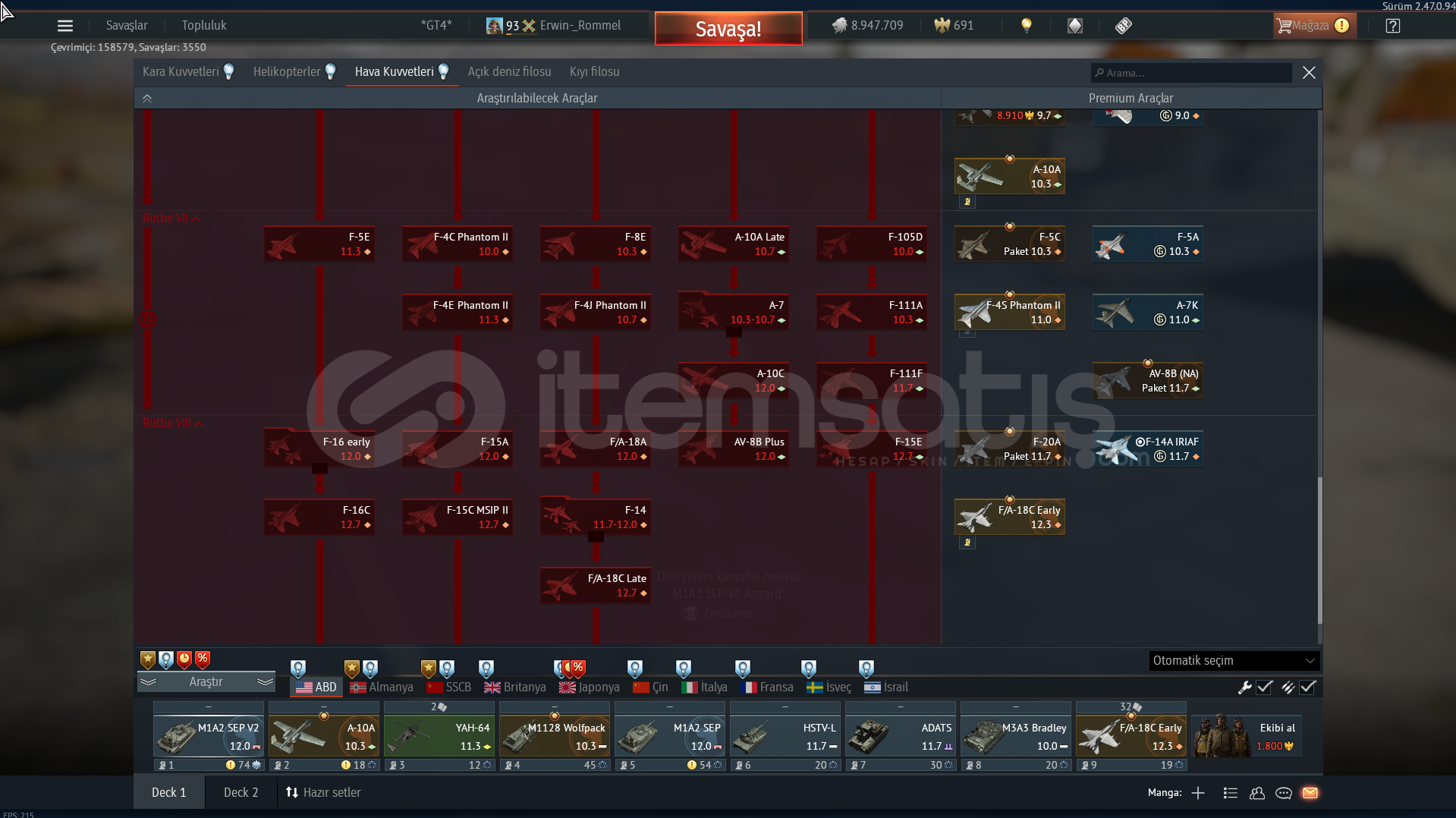Image resolution: width=1456 pixels, height=818 pixels.
Task: Open the diamond item icon in top bar
Action: click(1075, 26)
